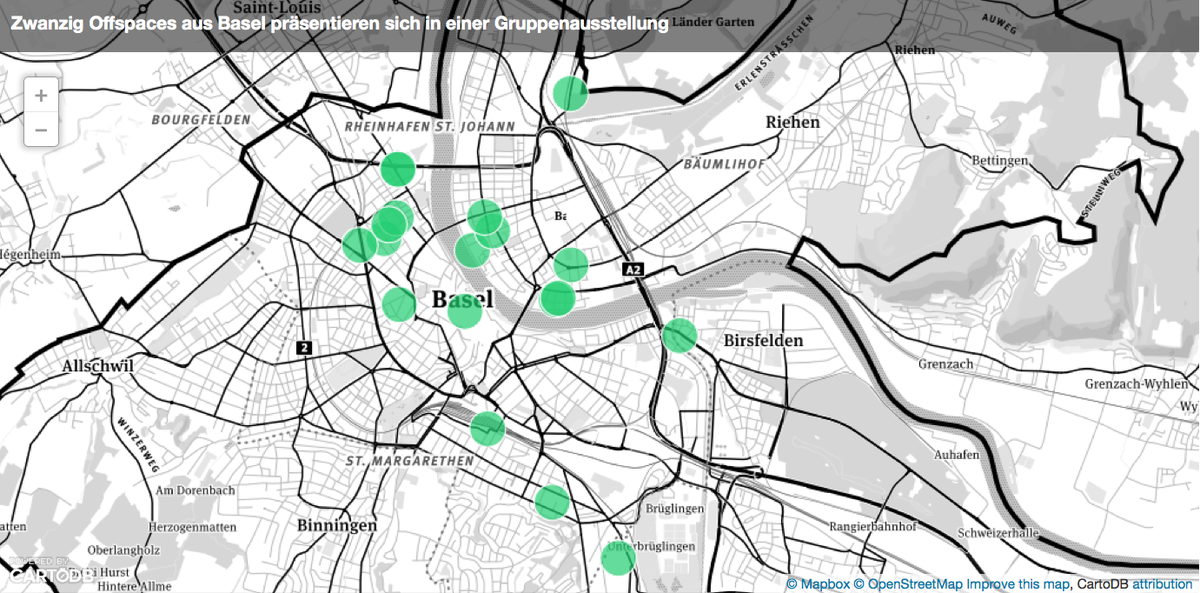The width and height of the screenshot is (1200, 593).
Task: Select the green marker above St. Margarethen
Action: coord(488,428)
